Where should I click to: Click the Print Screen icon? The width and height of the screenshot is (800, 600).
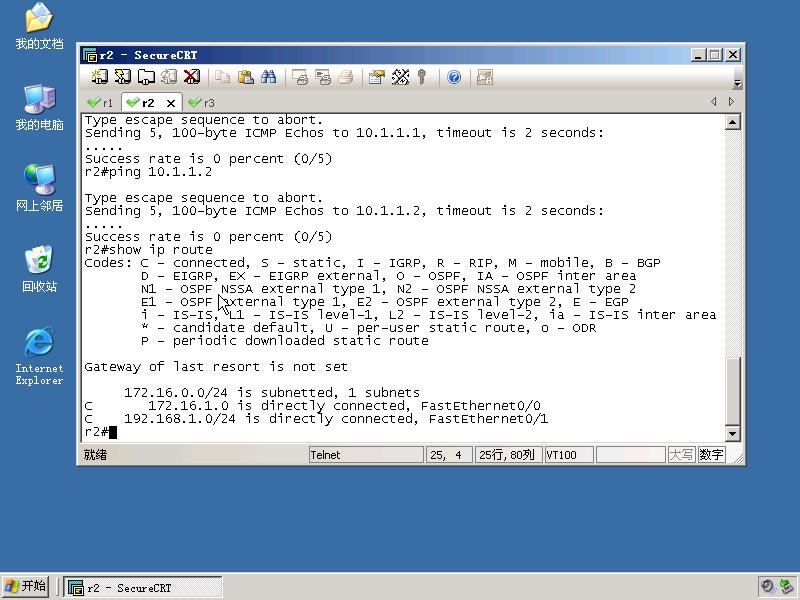click(300, 77)
